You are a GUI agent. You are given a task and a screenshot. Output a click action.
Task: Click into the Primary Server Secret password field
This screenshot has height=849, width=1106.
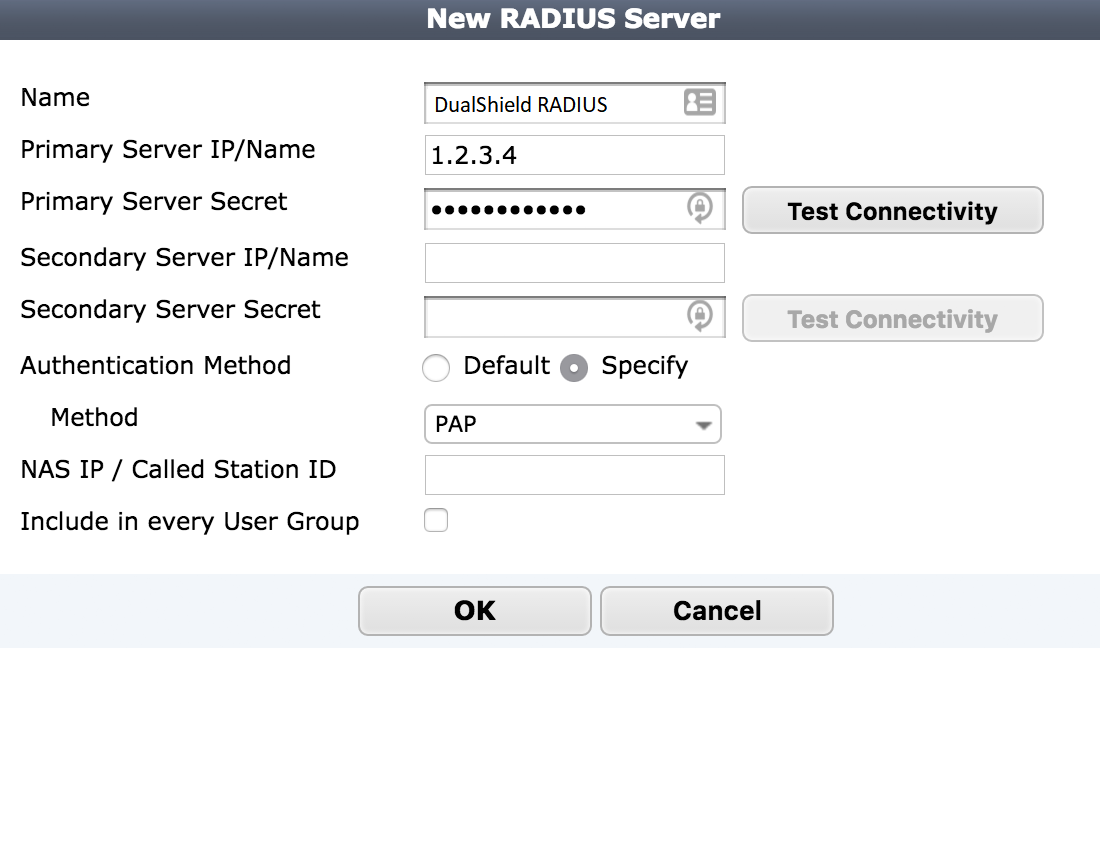[550, 210]
